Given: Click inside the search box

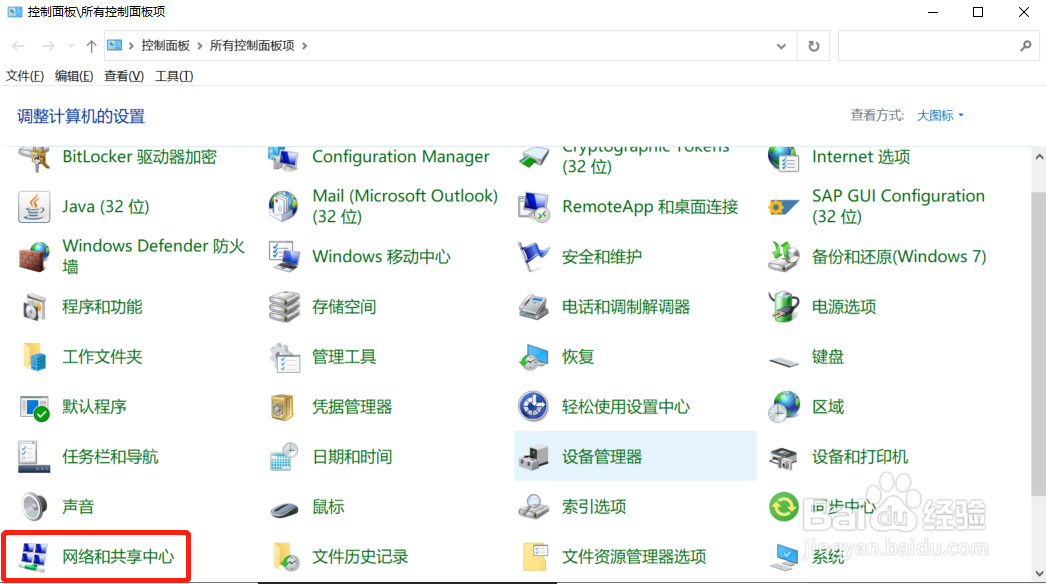Looking at the screenshot, I should pos(930,45).
